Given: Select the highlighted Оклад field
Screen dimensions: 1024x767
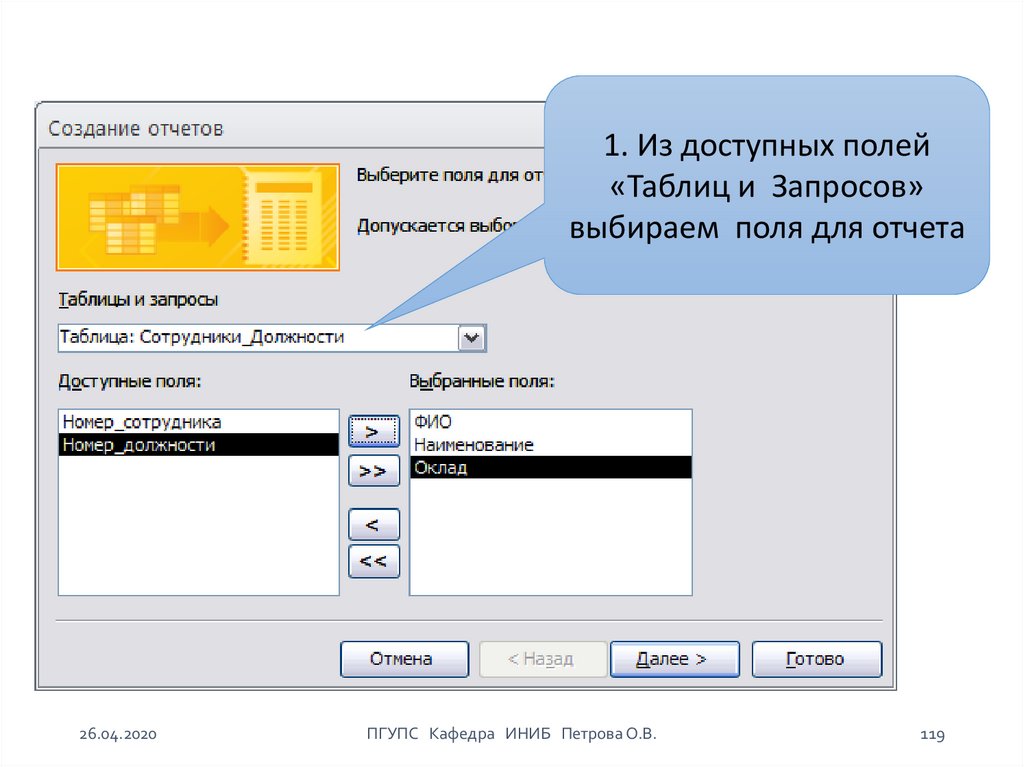Looking at the screenshot, I should 441,468.
